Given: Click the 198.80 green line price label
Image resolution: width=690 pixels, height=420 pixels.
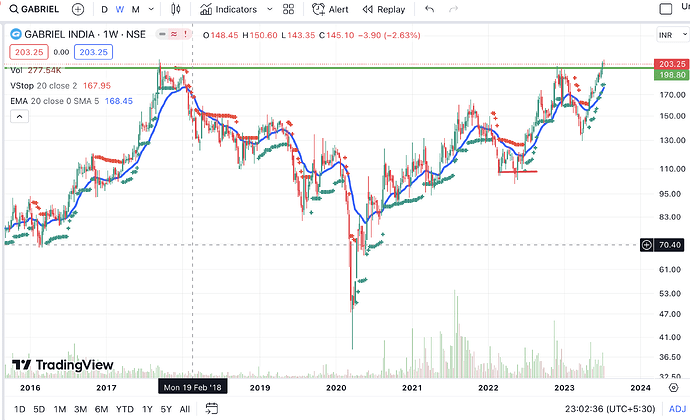Looking at the screenshot, I should [x=672, y=75].
